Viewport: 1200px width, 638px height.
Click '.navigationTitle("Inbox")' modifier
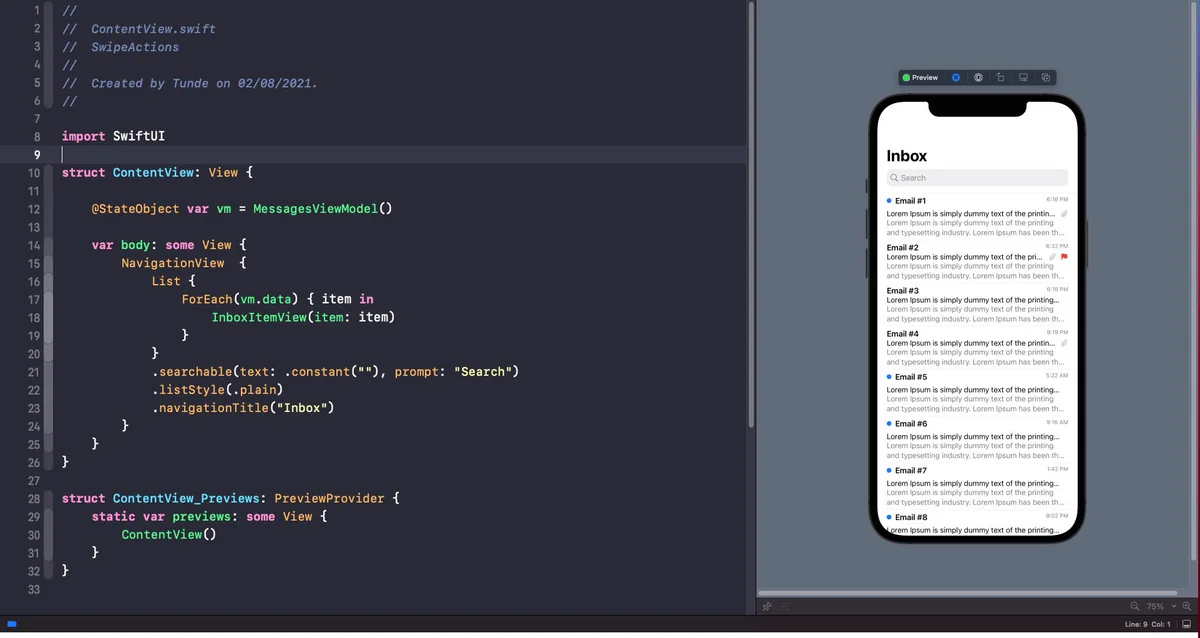241,408
